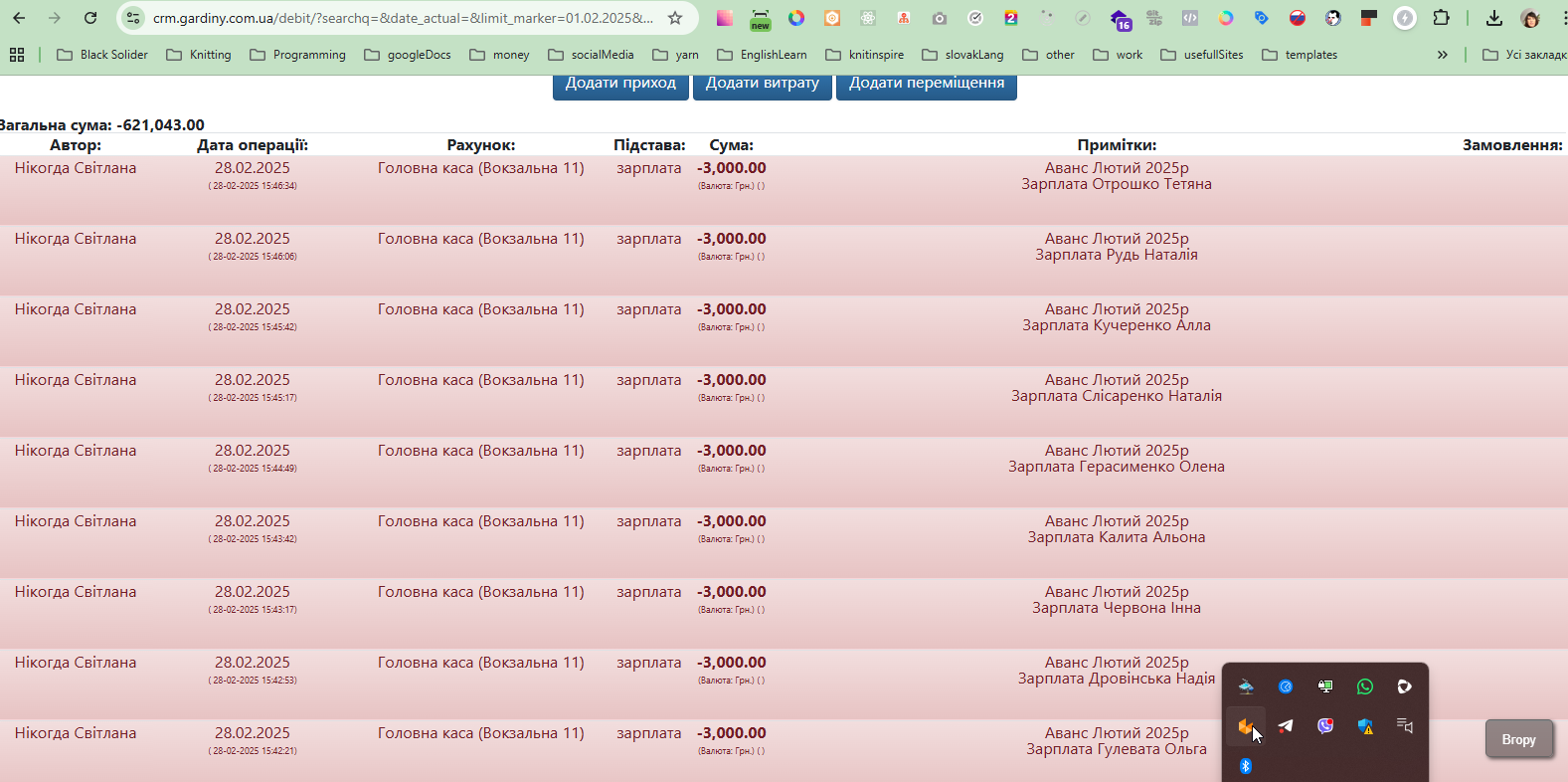Open the EnglishLearn bookmarks folder
The width and height of the screenshot is (1568, 782).
tap(762, 55)
